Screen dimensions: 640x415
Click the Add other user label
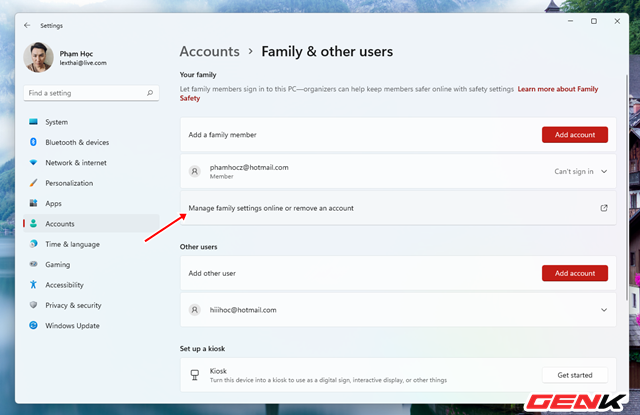tap(212, 273)
